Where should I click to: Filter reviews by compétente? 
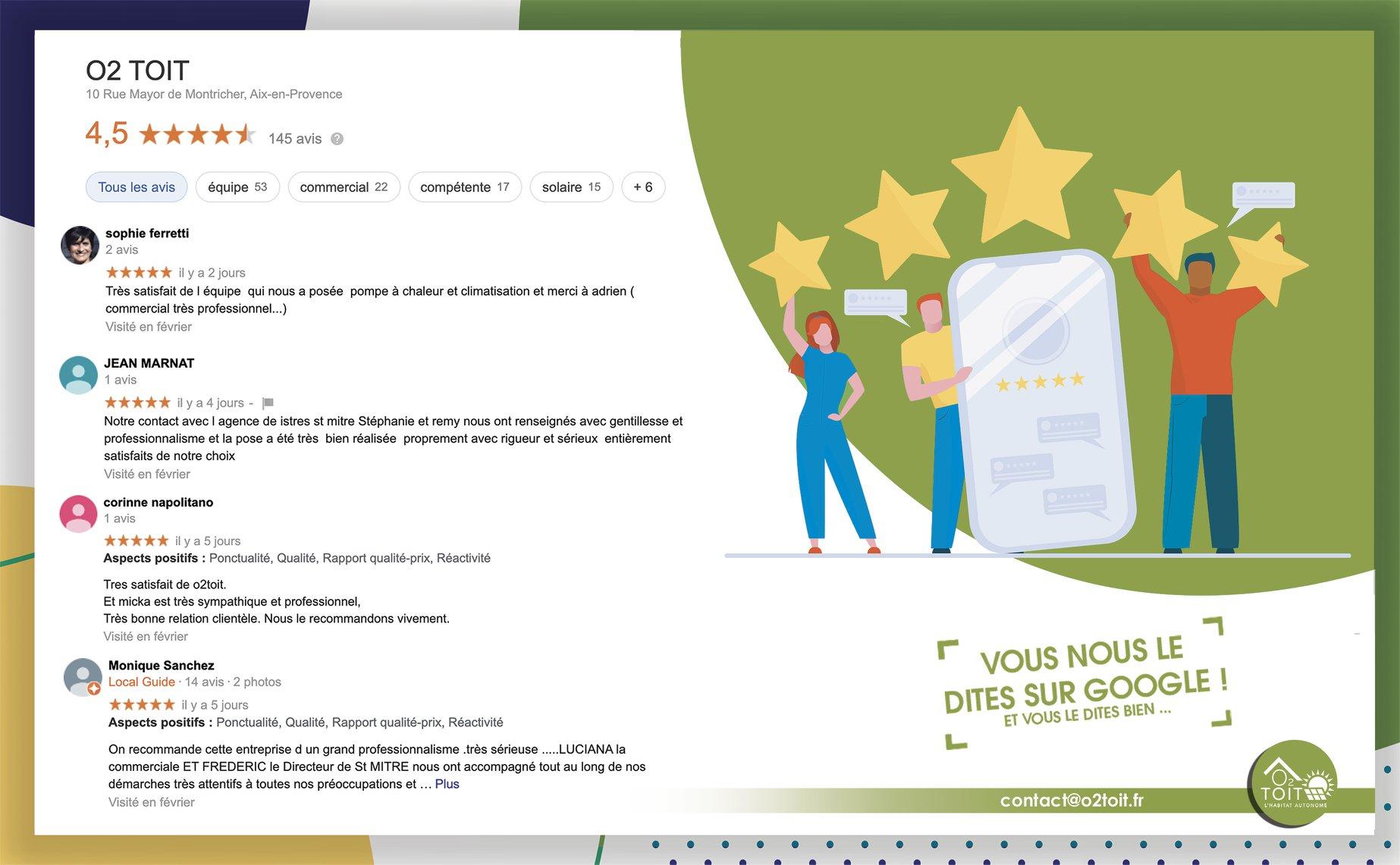pos(465,187)
